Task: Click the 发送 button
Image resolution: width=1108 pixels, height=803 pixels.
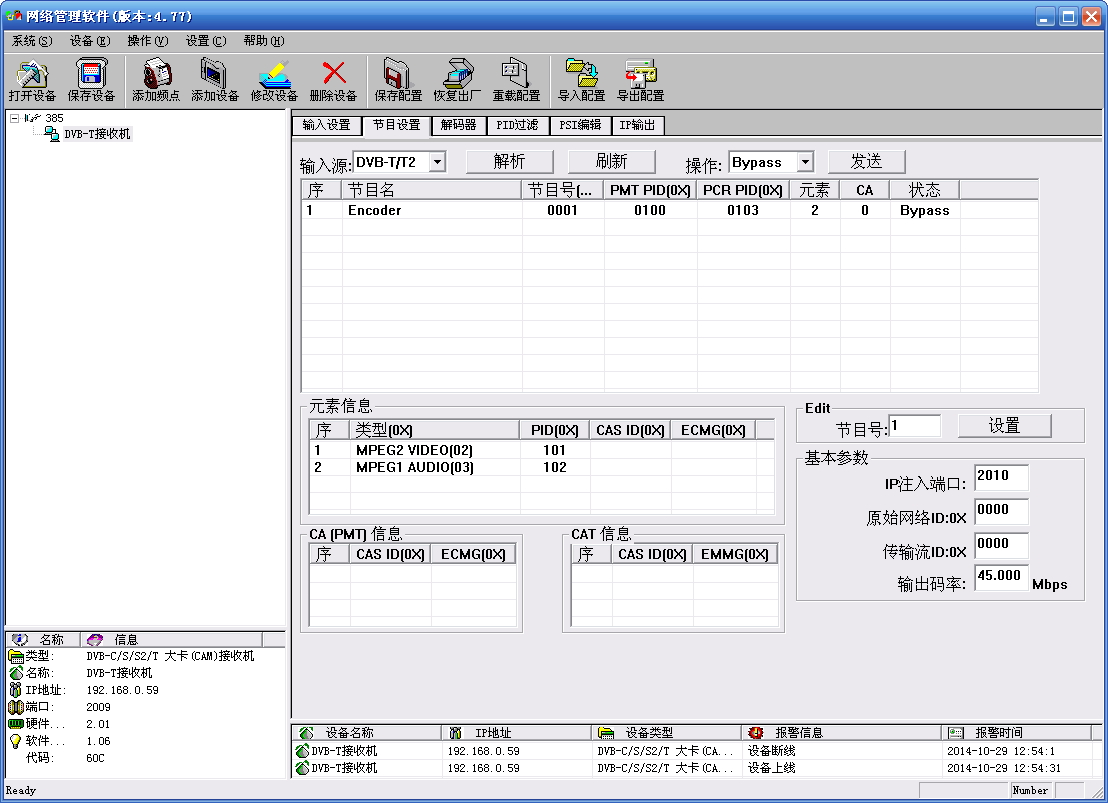Action: pos(866,162)
